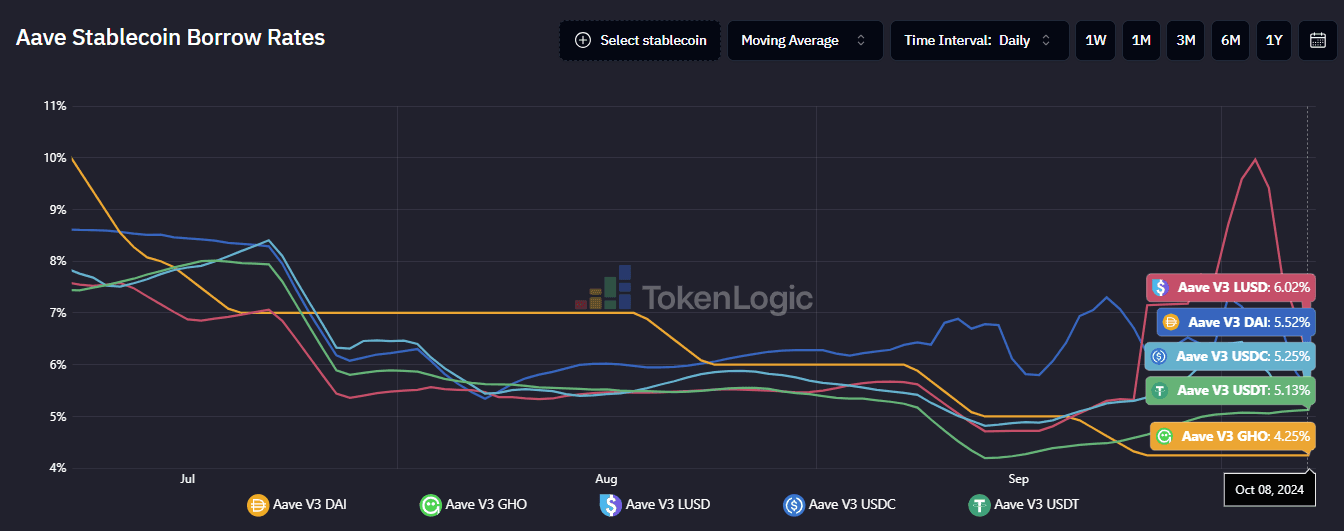Select the 3M time range

[1186, 40]
